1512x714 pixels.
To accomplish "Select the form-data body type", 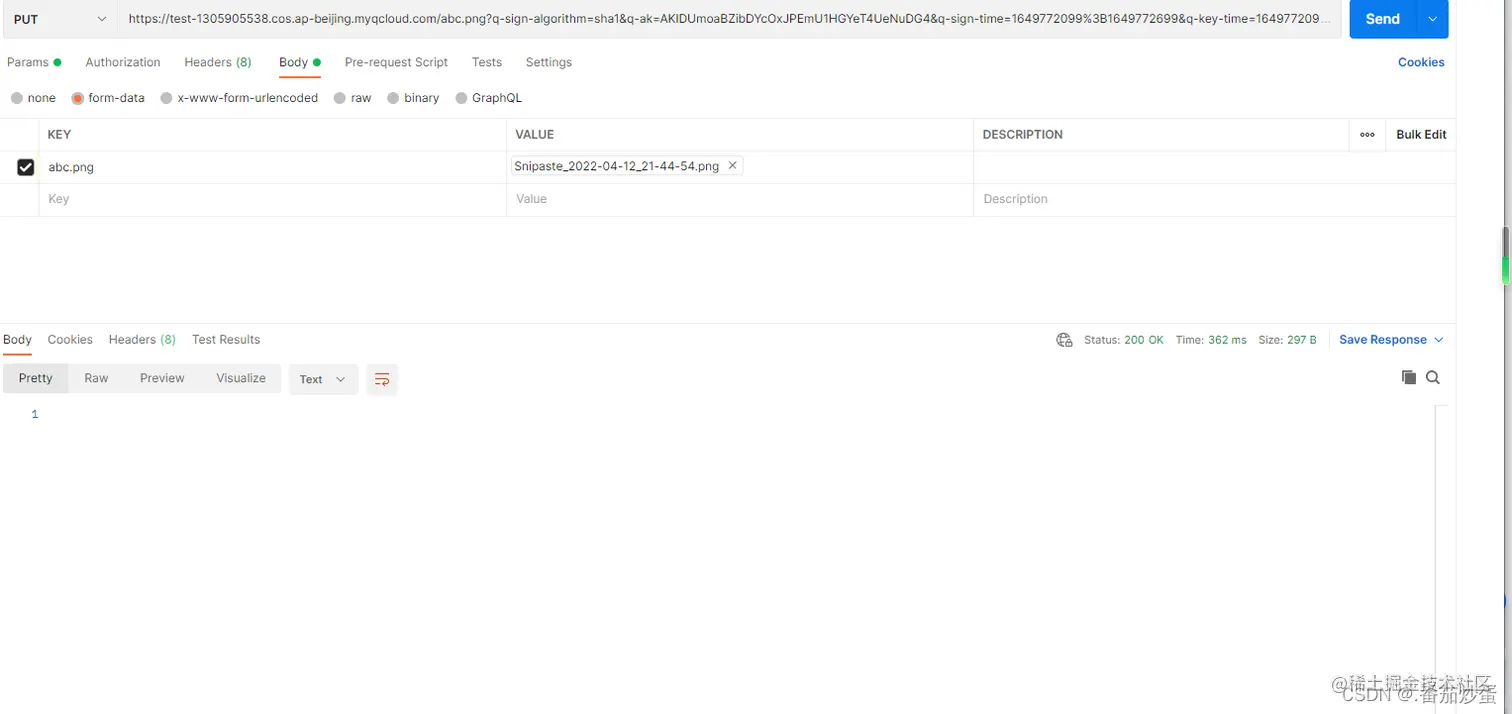I will click(108, 98).
